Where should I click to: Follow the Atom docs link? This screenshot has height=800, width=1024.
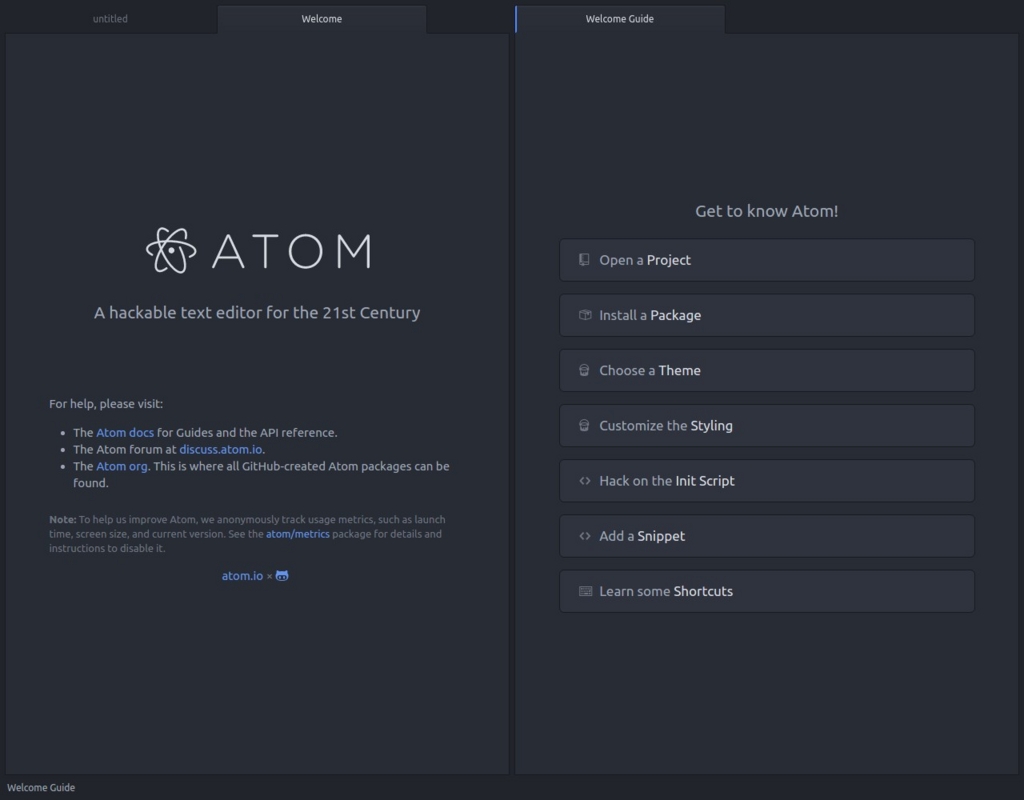(124, 432)
